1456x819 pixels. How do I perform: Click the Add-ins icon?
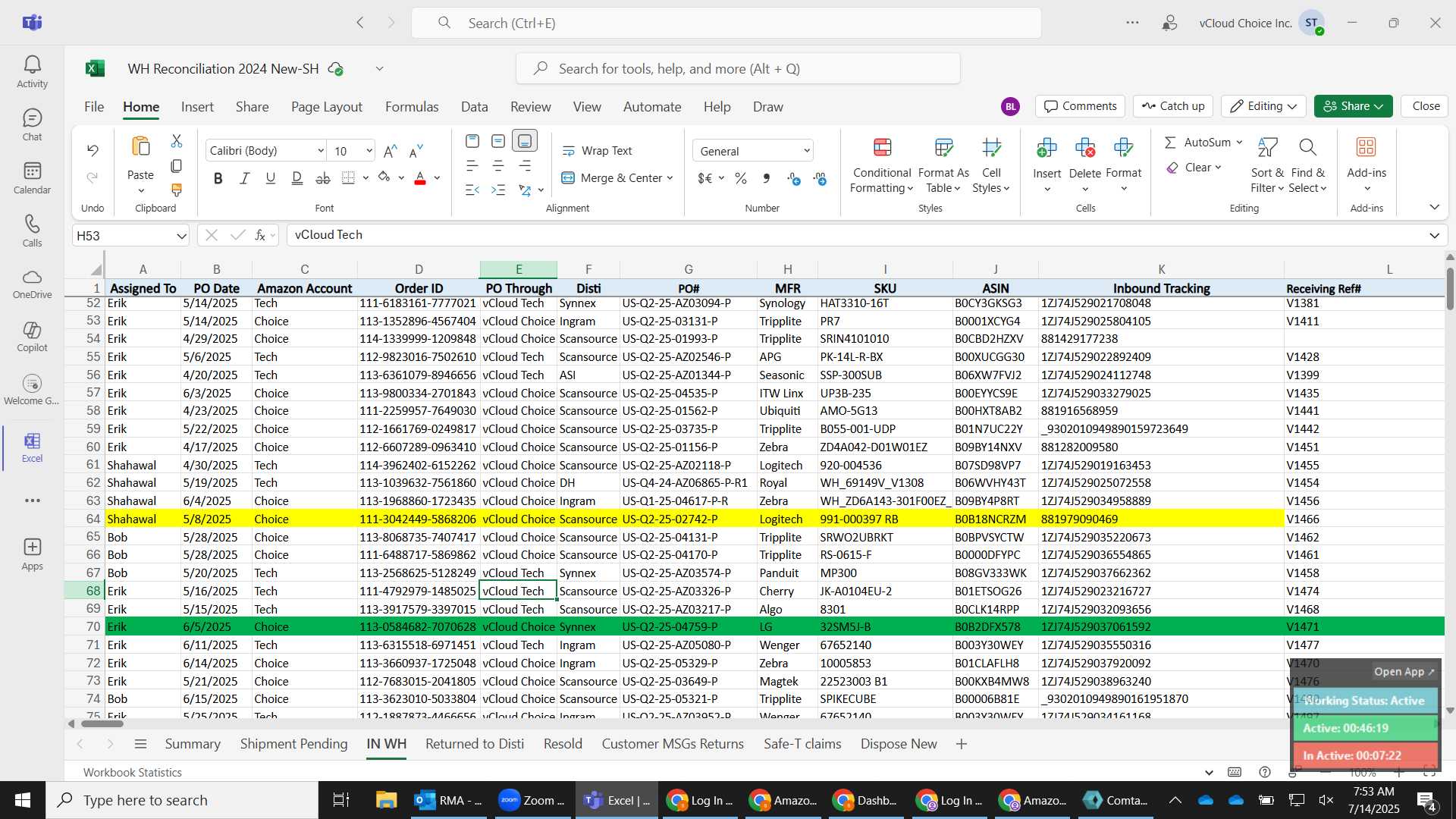[x=1367, y=147]
